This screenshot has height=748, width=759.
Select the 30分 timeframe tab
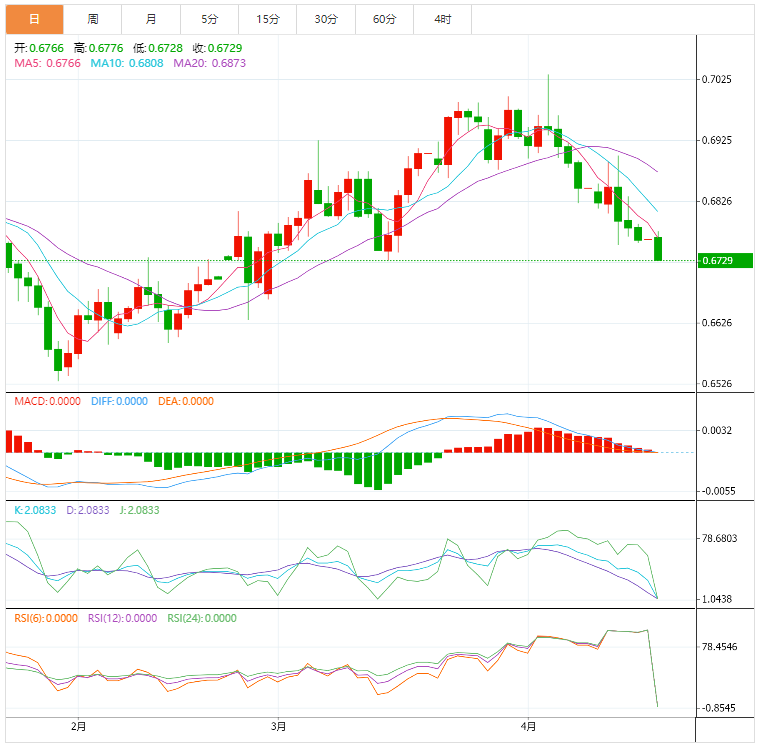coord(326,19)
